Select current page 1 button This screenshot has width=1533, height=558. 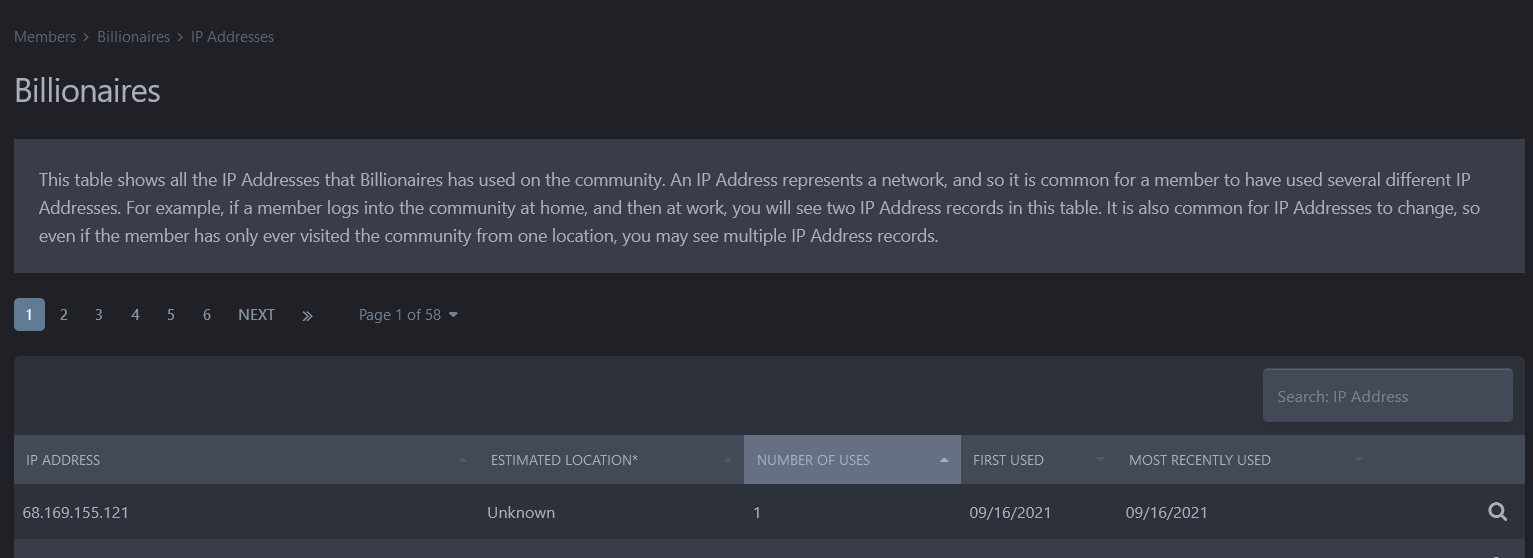[x=29, y=315]
